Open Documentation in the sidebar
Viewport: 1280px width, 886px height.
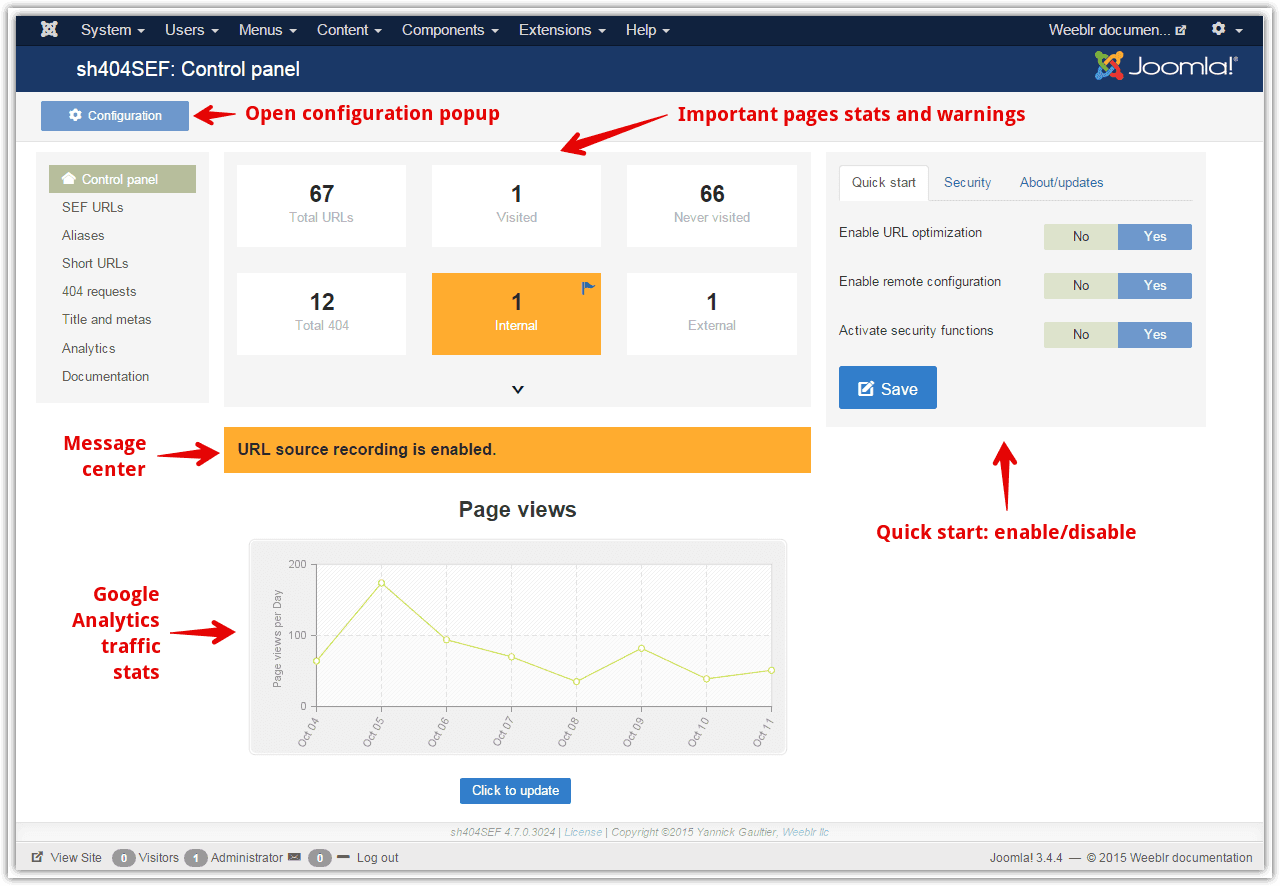(x=106, y=376)
